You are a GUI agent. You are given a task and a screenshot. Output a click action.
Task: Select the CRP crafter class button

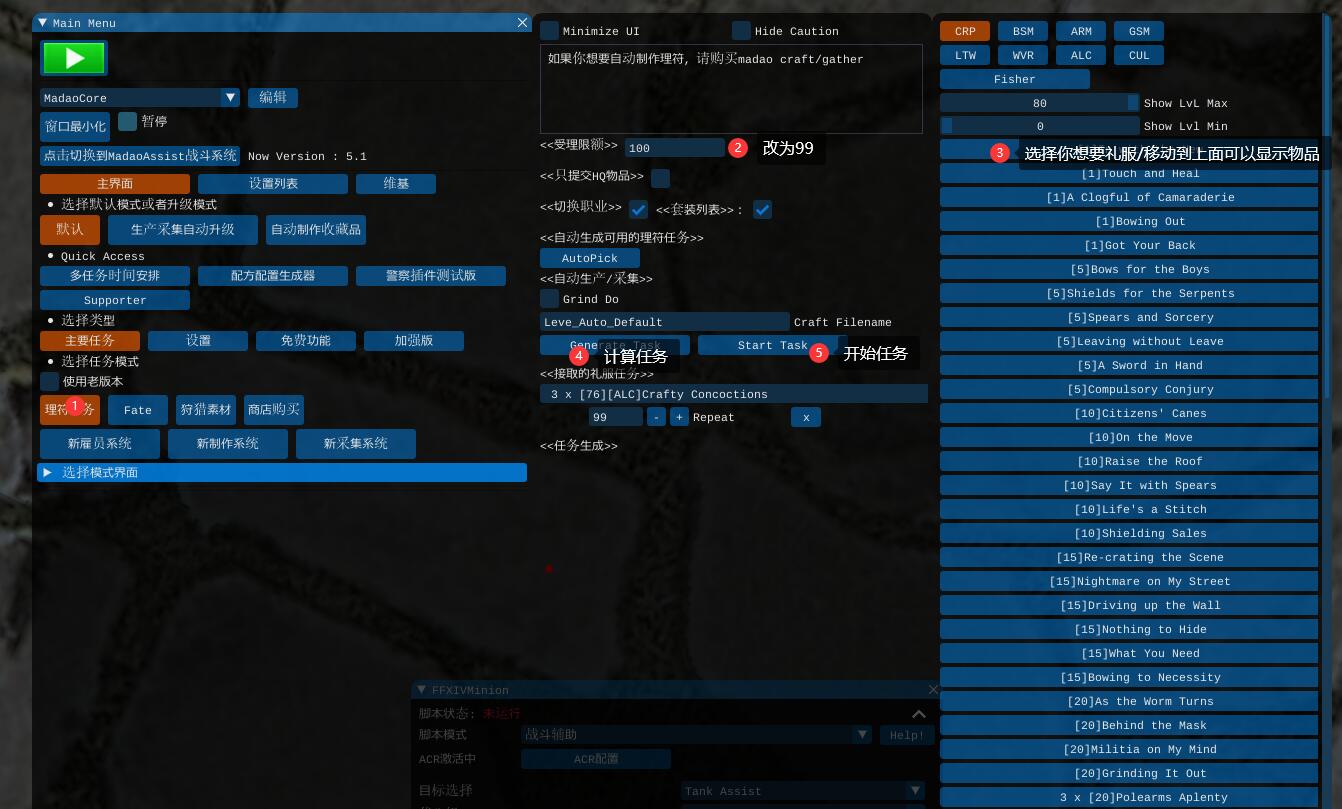click(964, 31)
